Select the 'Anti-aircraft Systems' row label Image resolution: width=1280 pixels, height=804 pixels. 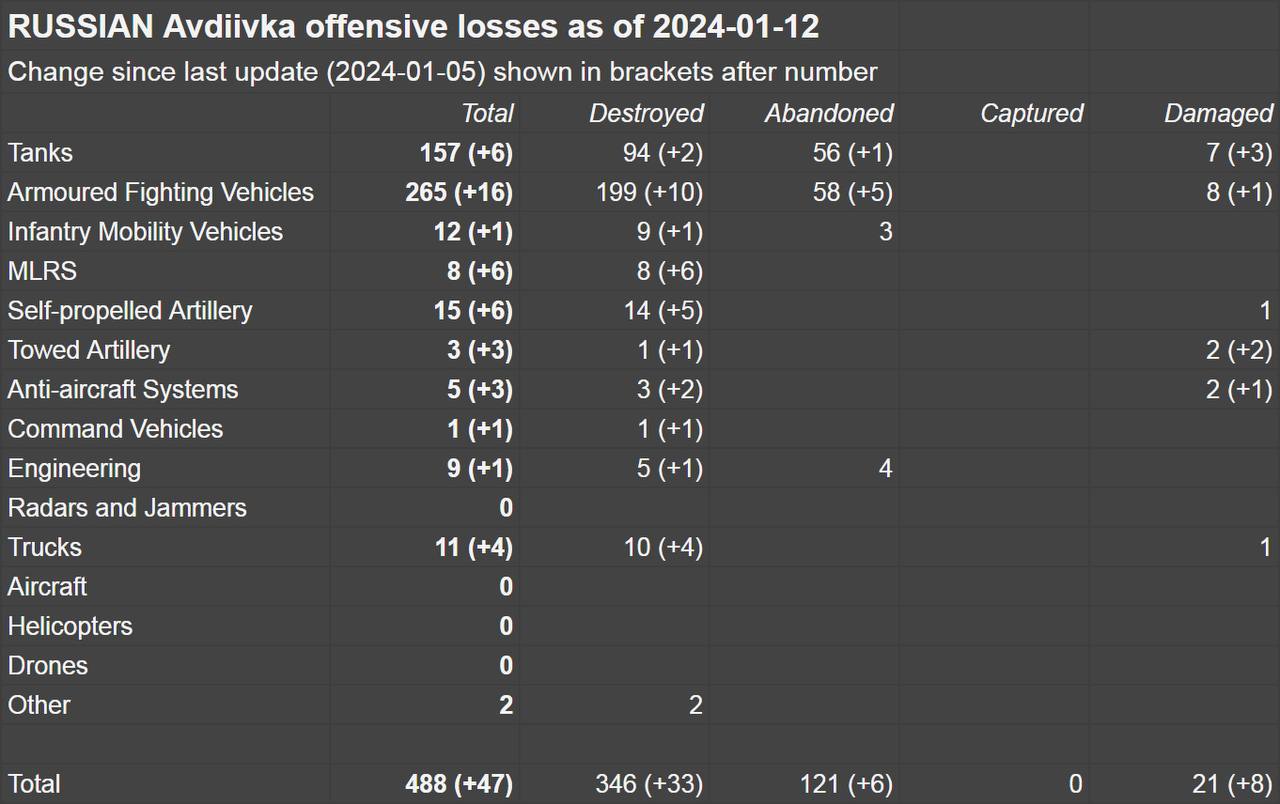[x=123, y=390]
